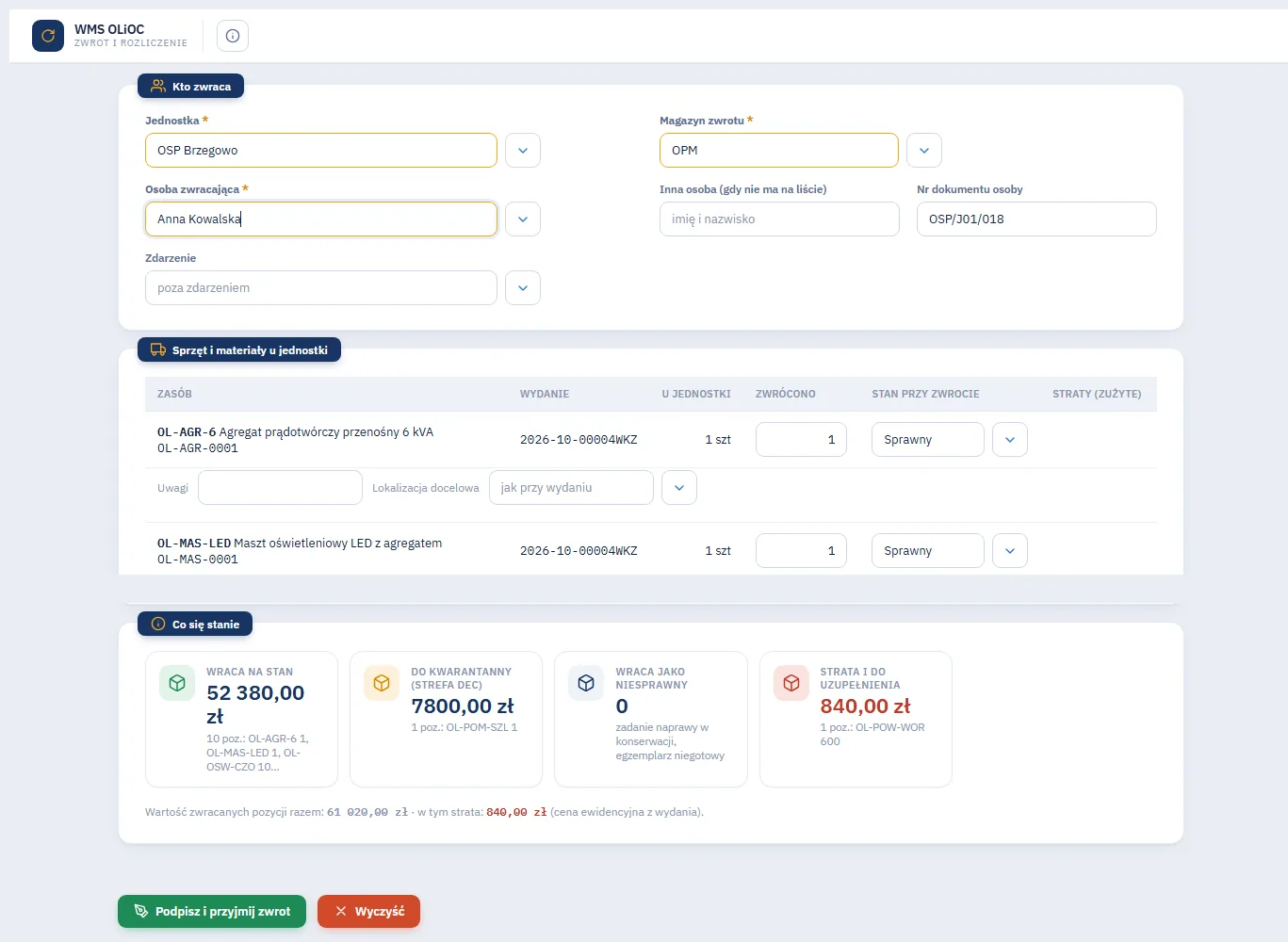
Task: Focus the Jednostka field with OSP Brzegowo
Action: [321, 150]
